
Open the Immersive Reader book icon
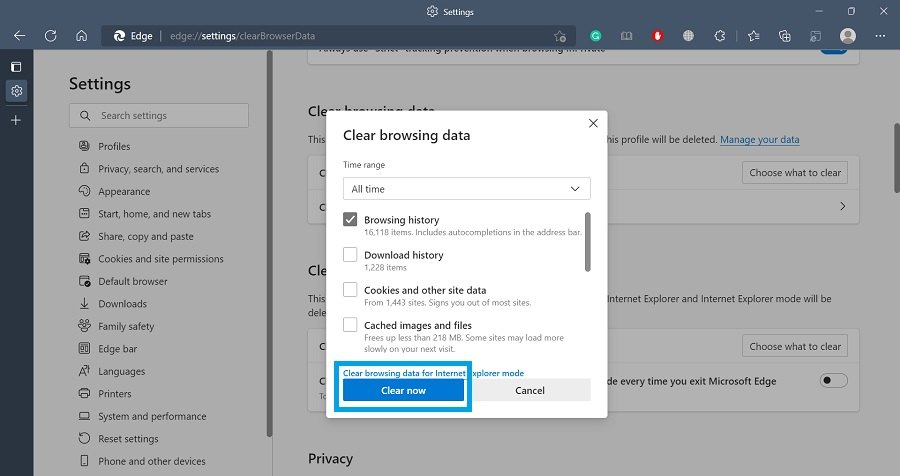[x=626, y=36]
